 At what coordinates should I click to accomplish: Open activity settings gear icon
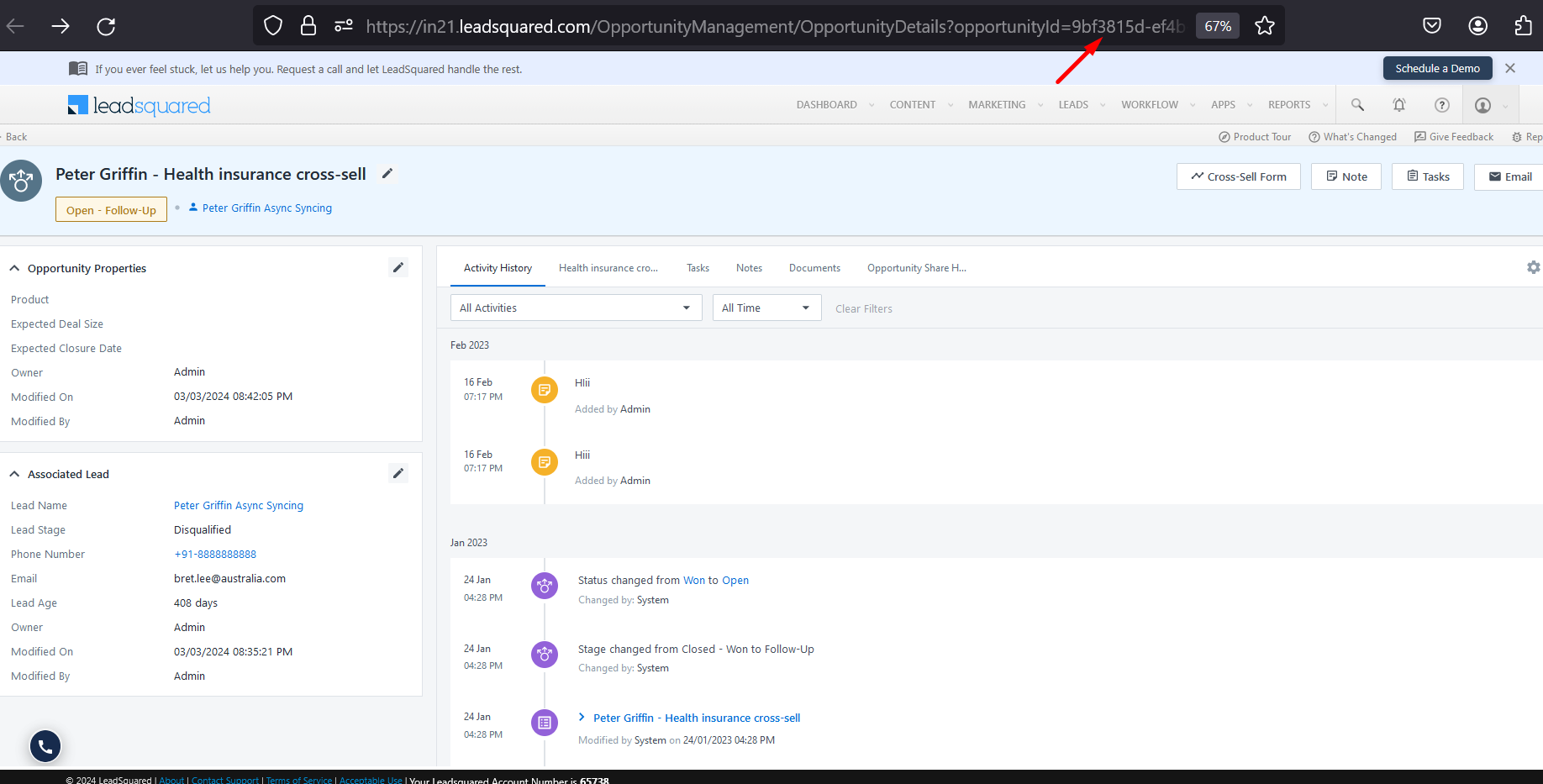coord(1533,267)
